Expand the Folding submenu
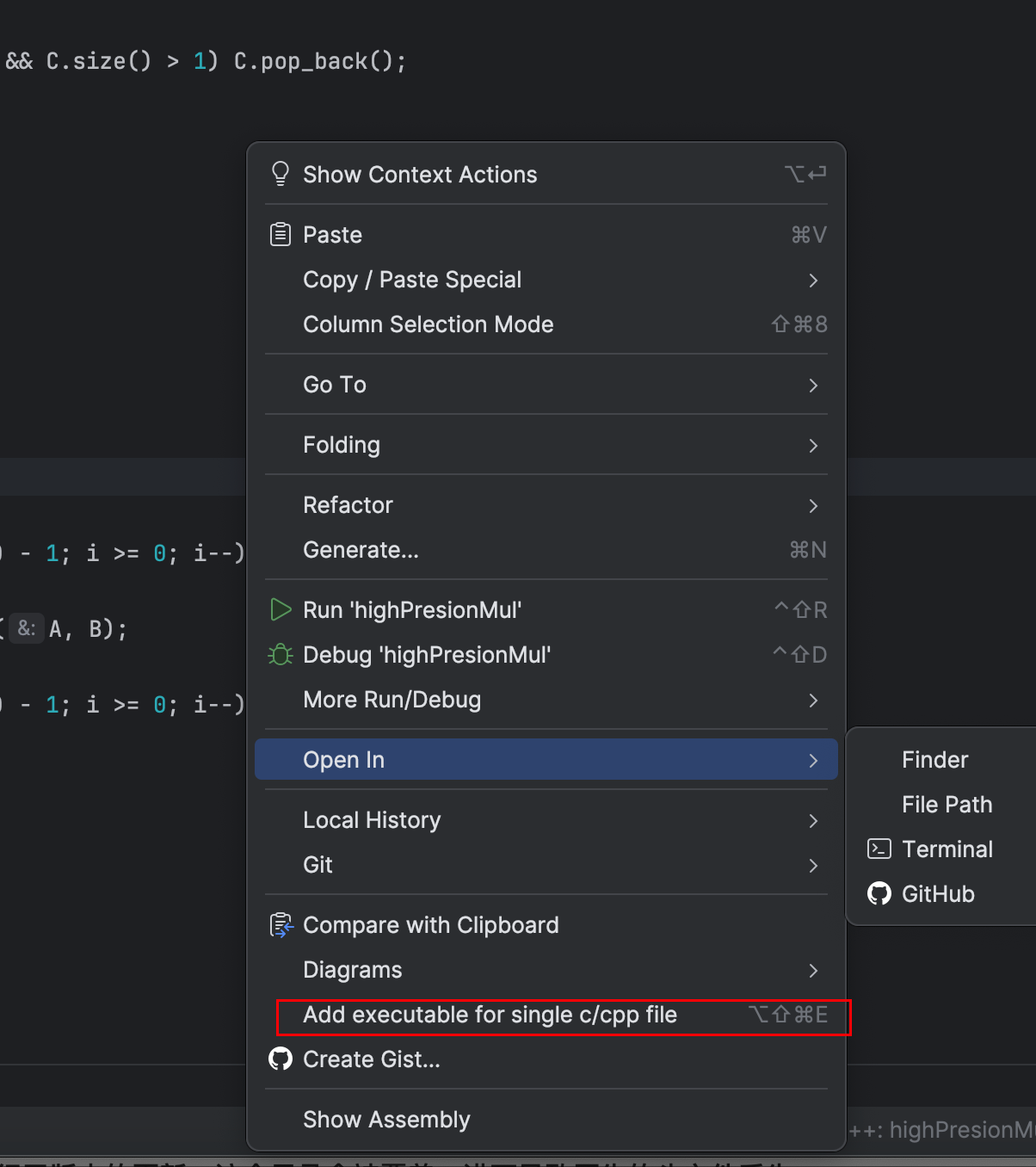This screenshot has width=1036, height=1167. [x=813, y=445]
